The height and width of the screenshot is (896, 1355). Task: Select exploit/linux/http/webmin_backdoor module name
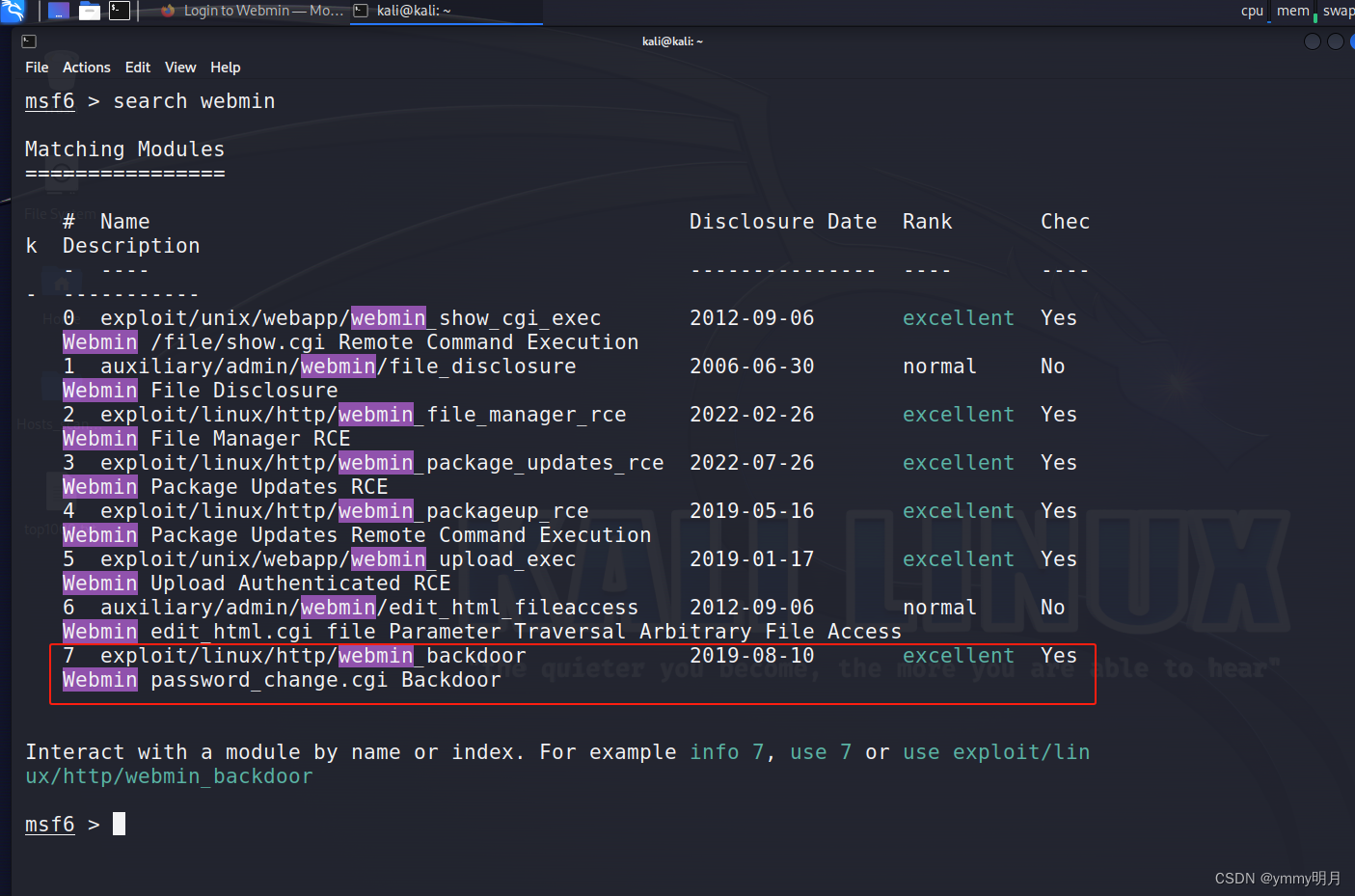(x=313, y=656)
